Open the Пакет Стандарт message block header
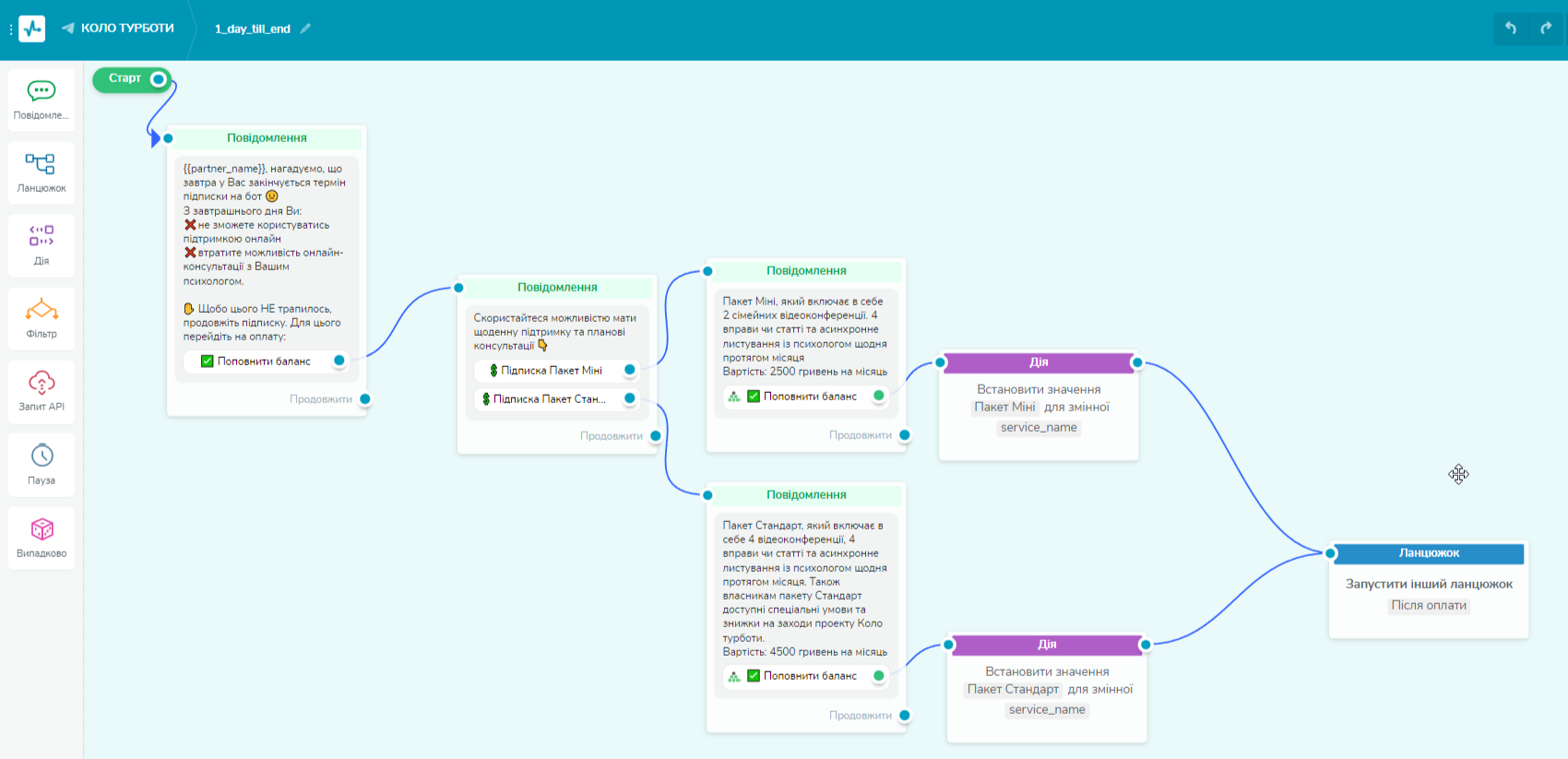The width and height of the screenshot is (1568, 759). [807, 495]
